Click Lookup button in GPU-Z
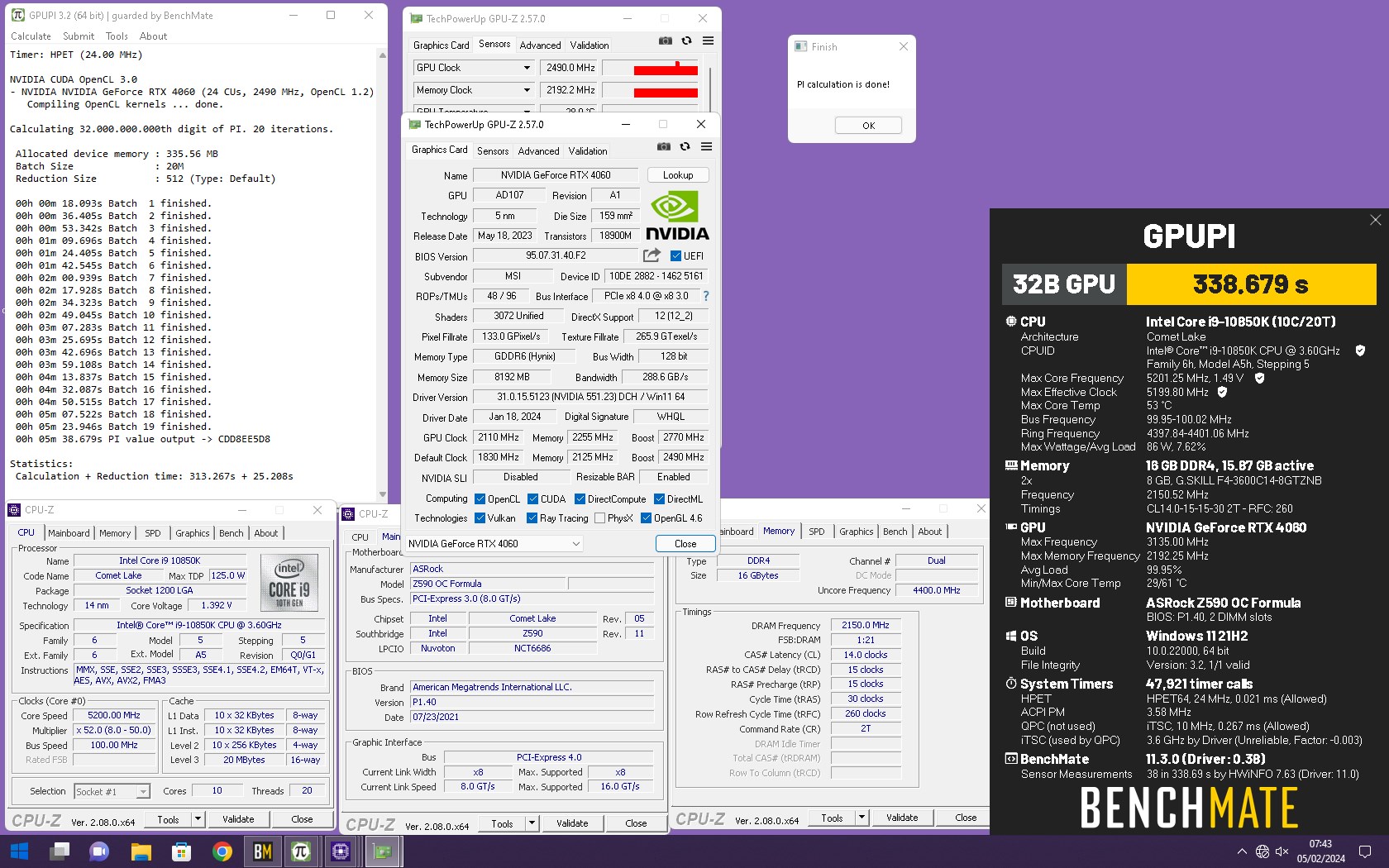The image size is (1389, 868). 678,175
